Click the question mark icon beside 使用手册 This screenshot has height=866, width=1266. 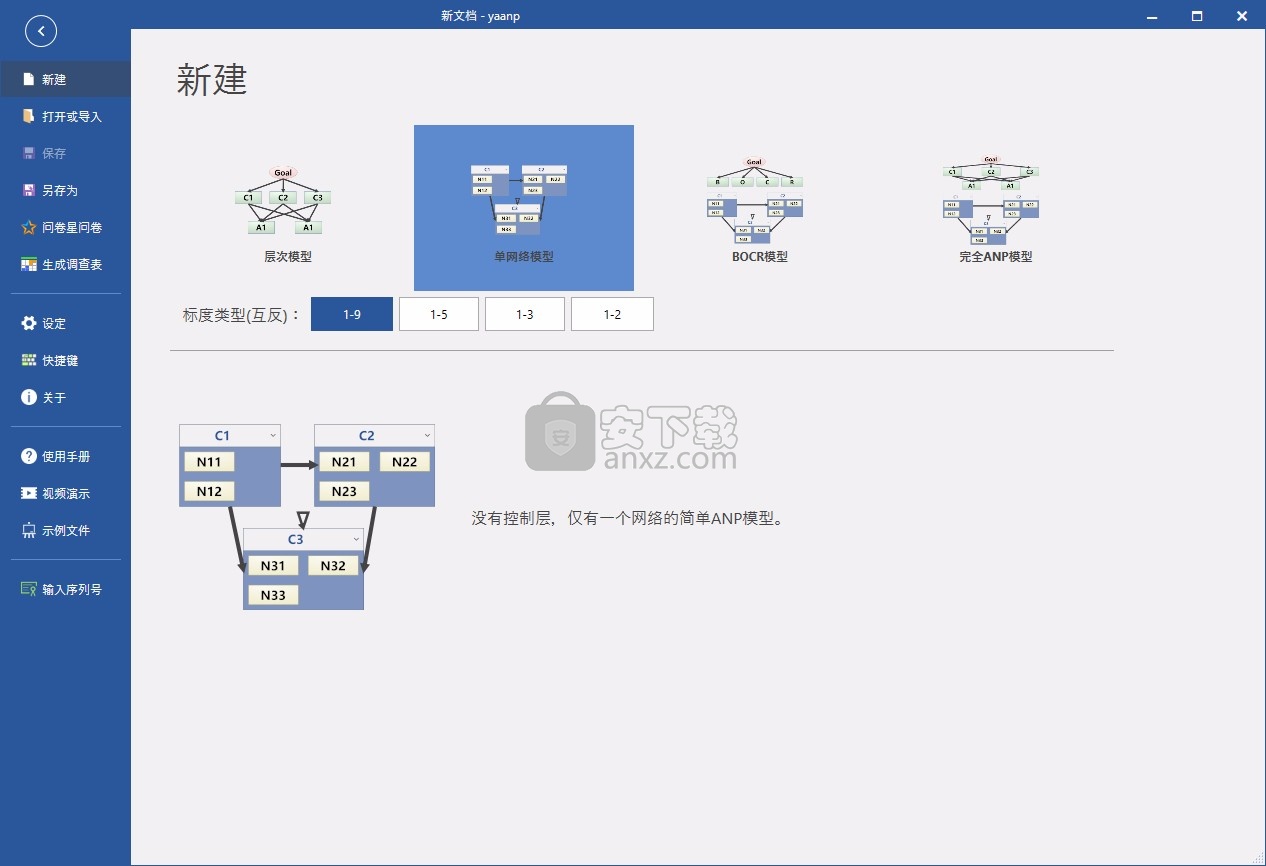29,456
